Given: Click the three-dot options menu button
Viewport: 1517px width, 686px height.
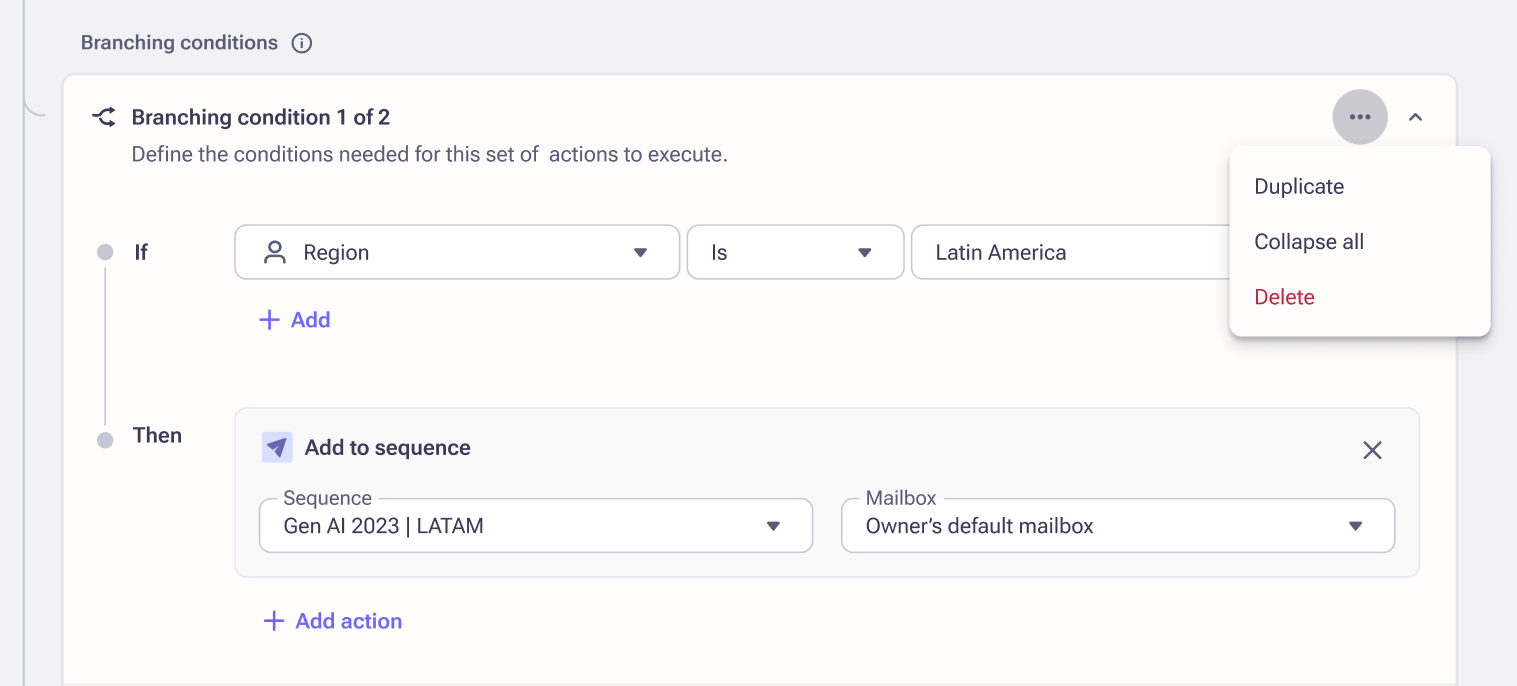Looking at the screenshot, I should point(1359,116).
